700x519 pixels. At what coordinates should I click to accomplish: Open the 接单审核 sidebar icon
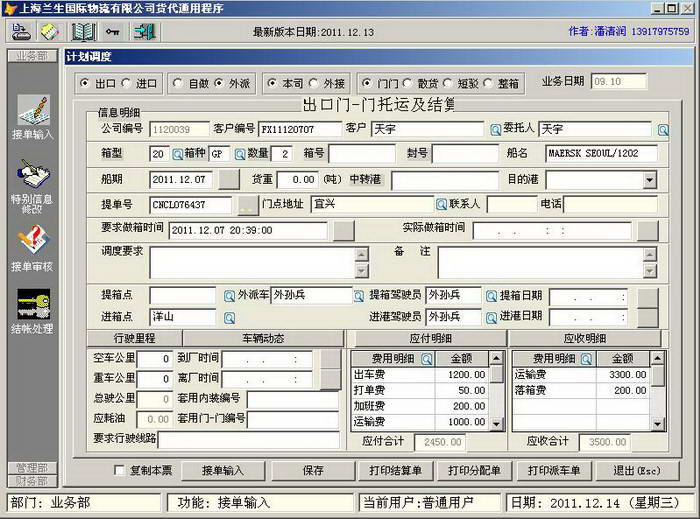point(33,241)
